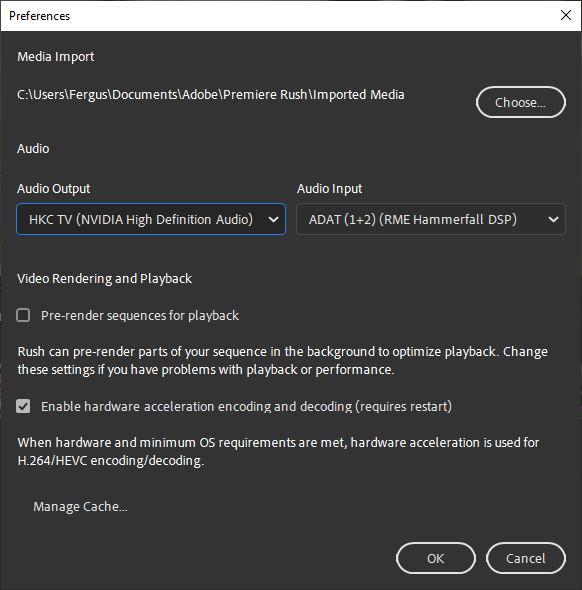Screen dimensions: 582x590
Task: Discard changes with the Cancel button
Action: pos(526,558)
